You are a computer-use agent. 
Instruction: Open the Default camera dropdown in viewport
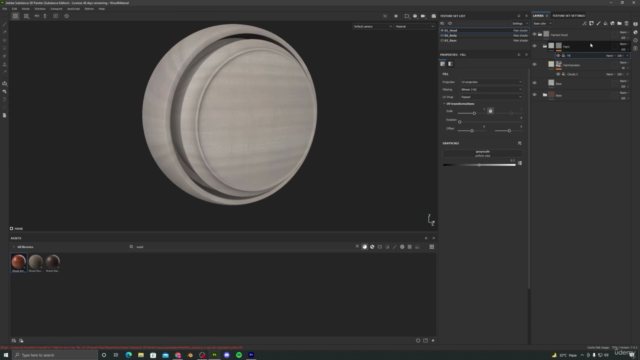(x=373, y=27)
